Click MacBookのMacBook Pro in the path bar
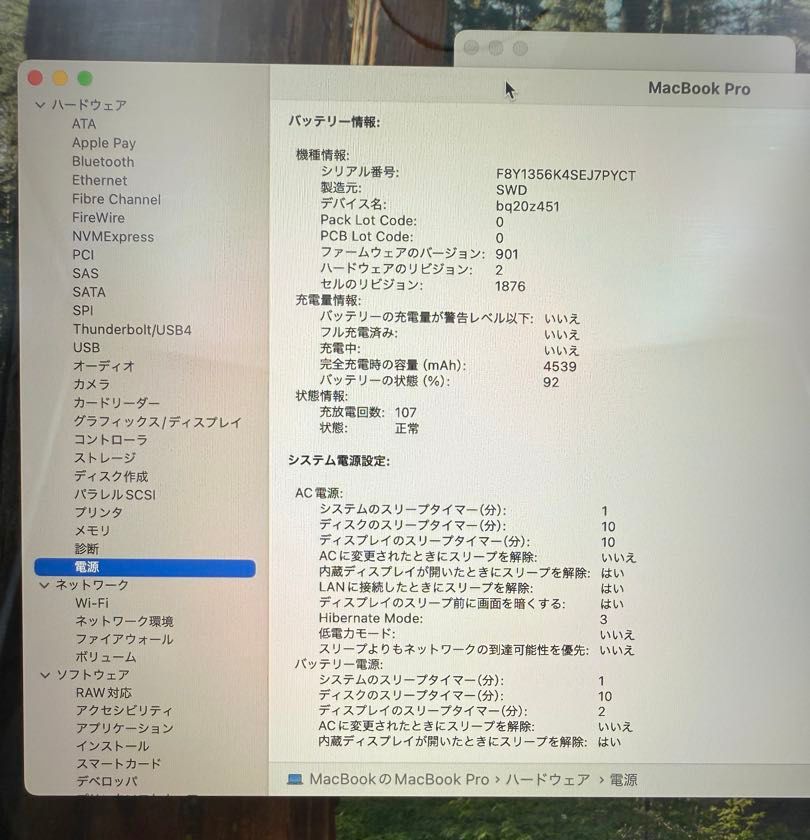Image resolution: width=810 pixels, height=840 pixels. coord(399,779)
